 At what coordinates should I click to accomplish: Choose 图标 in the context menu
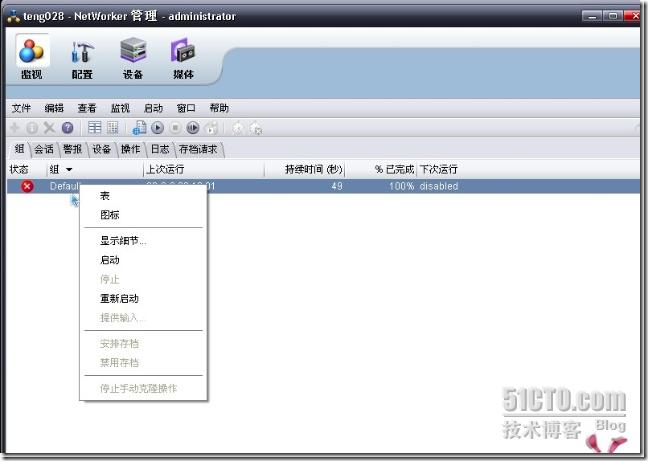(x=143, y=215)
